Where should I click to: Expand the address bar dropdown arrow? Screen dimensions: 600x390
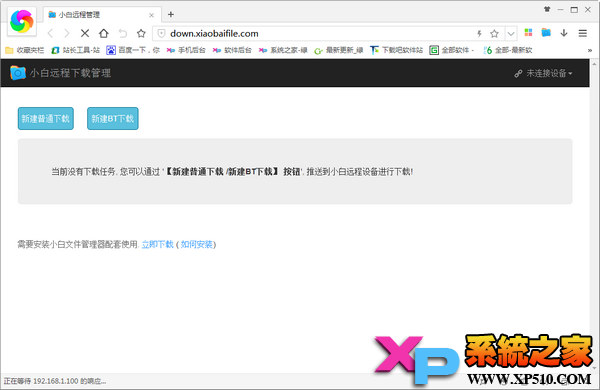tap(511, 34)
